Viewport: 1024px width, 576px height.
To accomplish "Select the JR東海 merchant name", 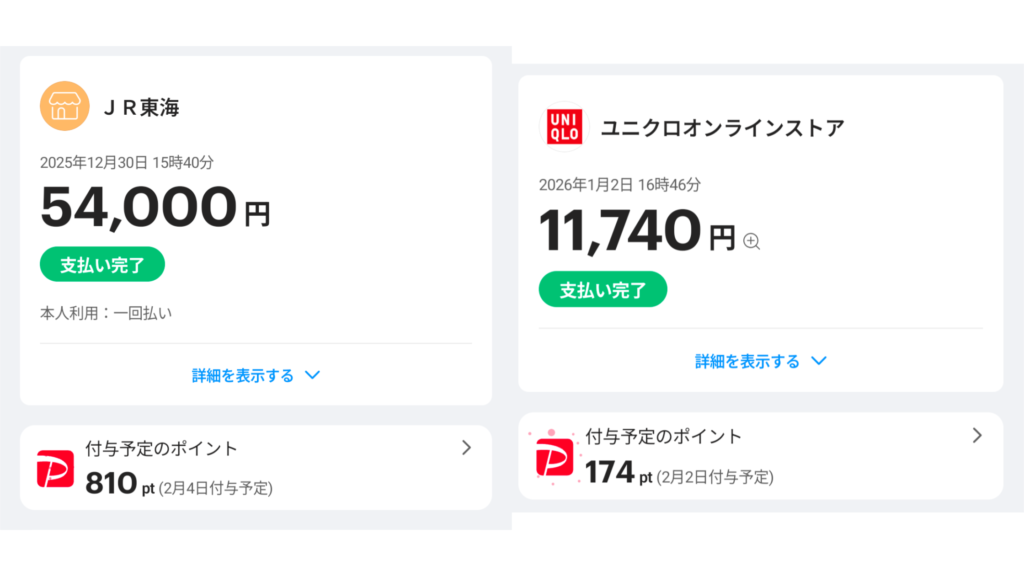I will (142, 108).
